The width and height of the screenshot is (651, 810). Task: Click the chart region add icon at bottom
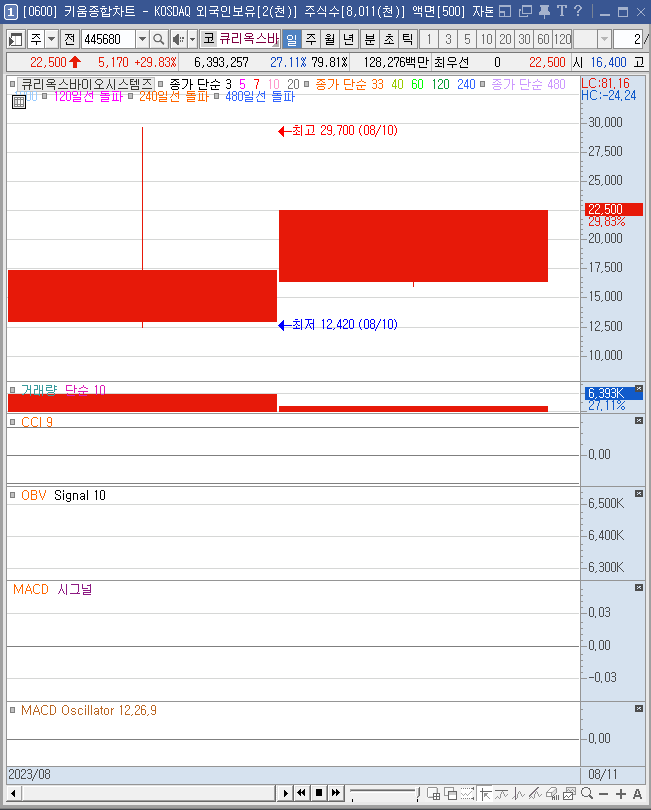point(434,793)
